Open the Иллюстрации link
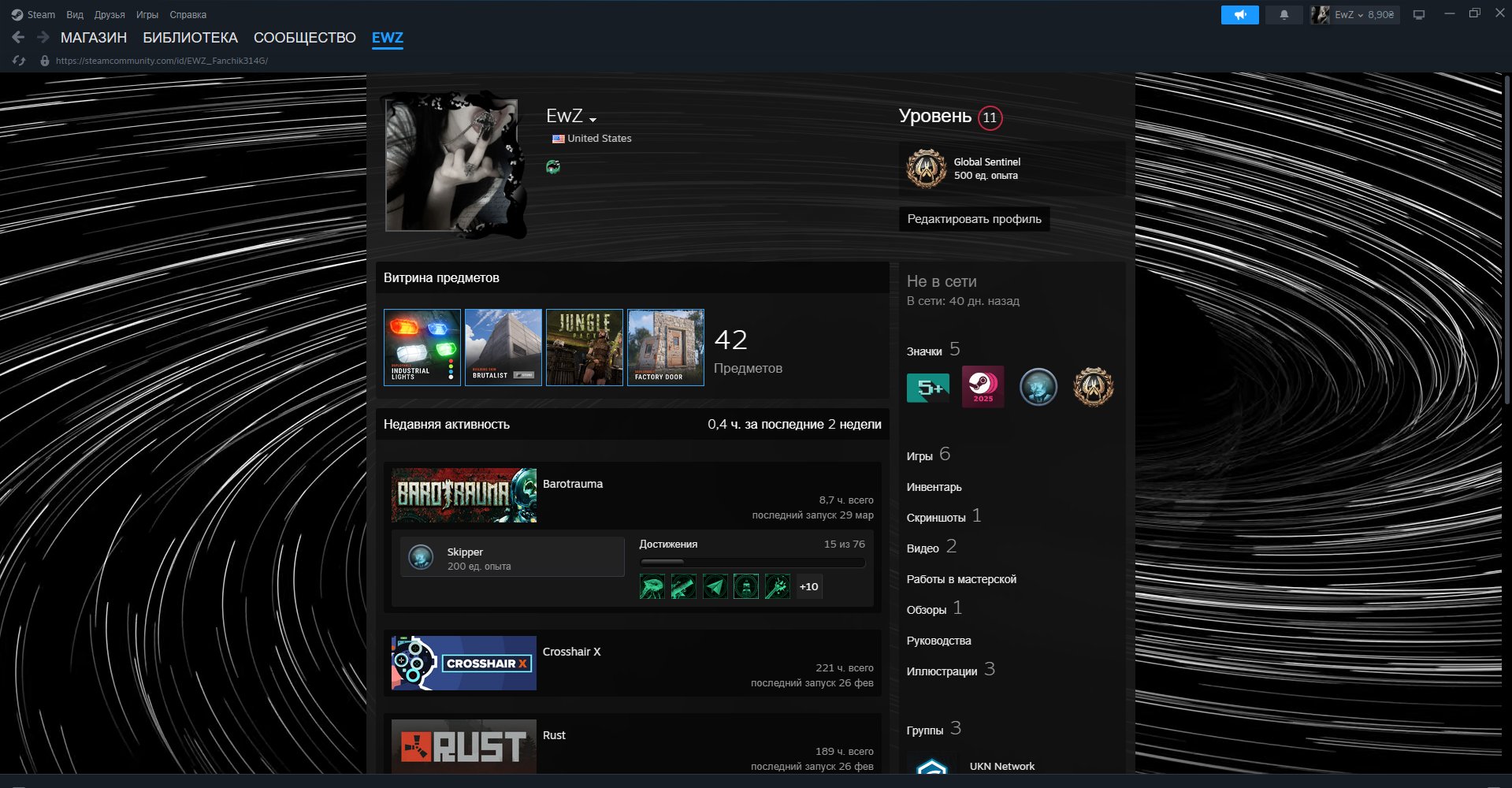Image resolution: width=1512 pixels, height=788 pixels. (950, 670)
